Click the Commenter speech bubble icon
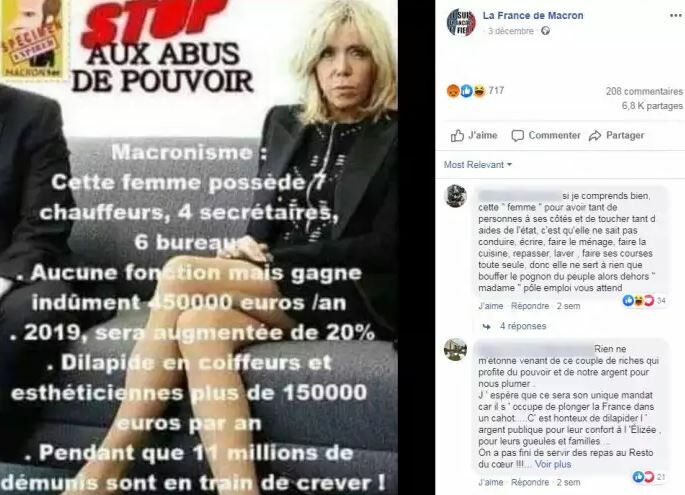Screen dimensions: 685x495 (518, 136)
